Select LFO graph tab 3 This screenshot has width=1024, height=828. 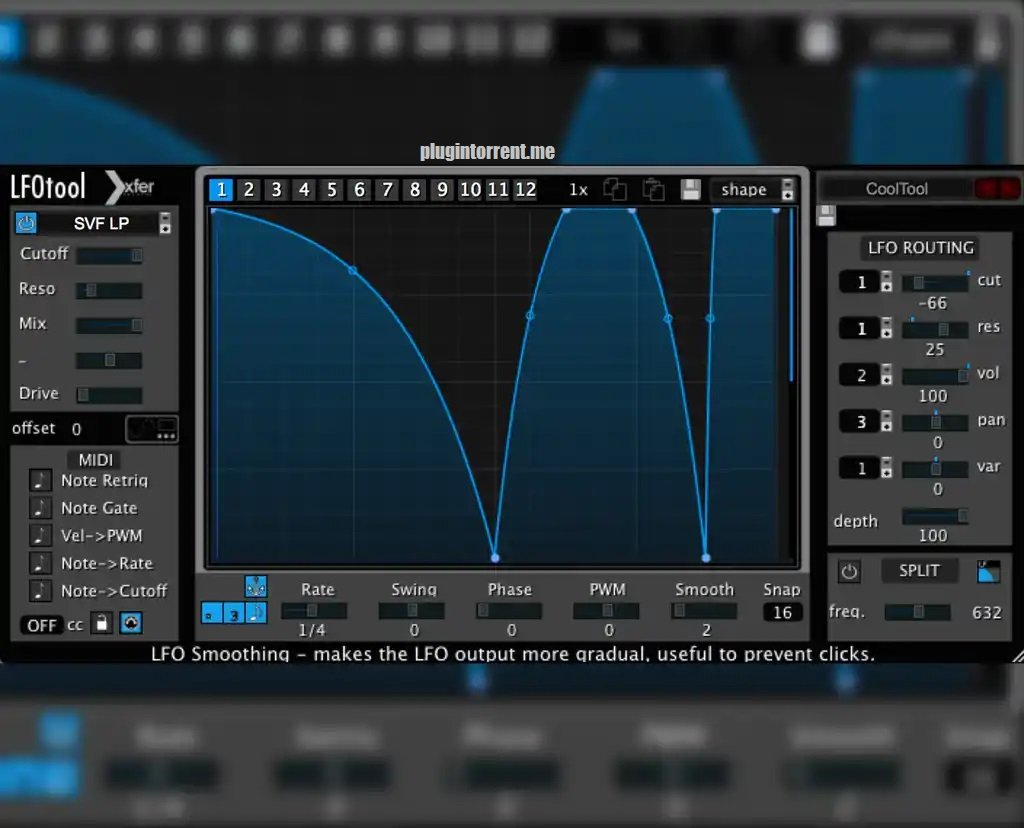pos(276,189)
